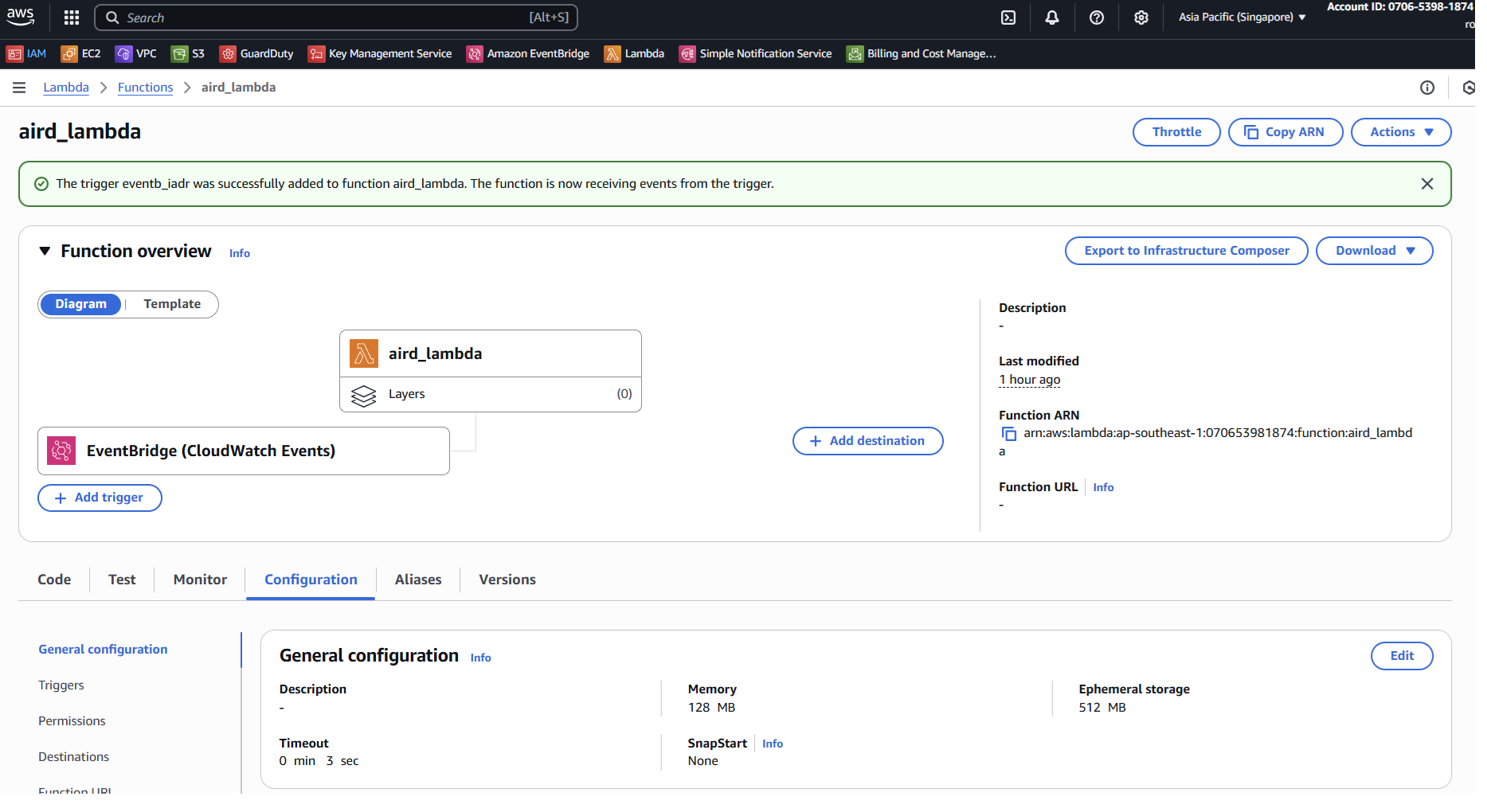Edit the General configuration settings
The width and height of the screenshot is (1487, 812).
click(x=1402, y=656)
